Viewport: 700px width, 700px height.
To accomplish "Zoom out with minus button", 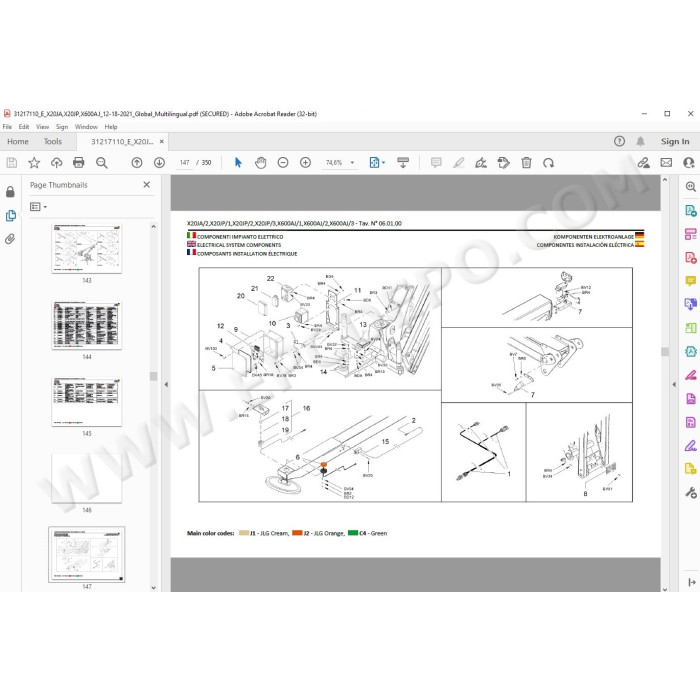I will 283,163.
